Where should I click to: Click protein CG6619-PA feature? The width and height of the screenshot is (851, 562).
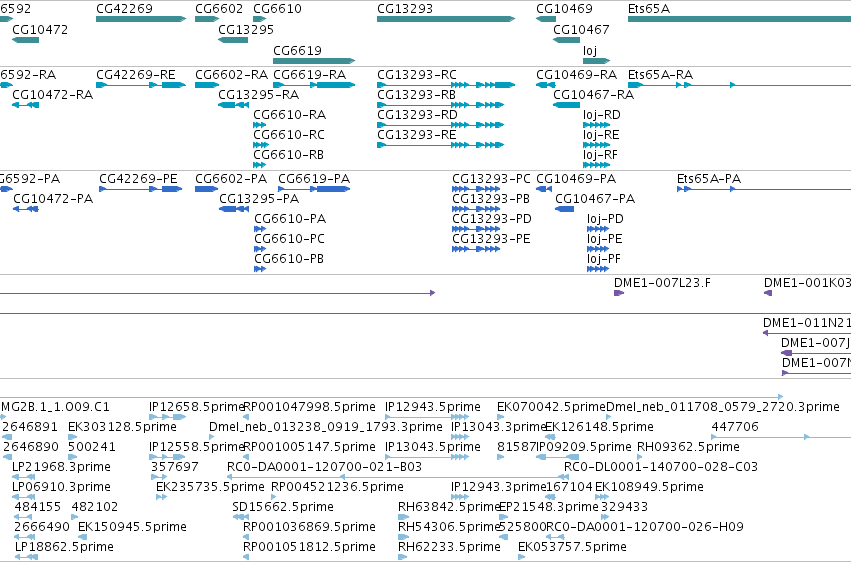[x=314, y=189]
